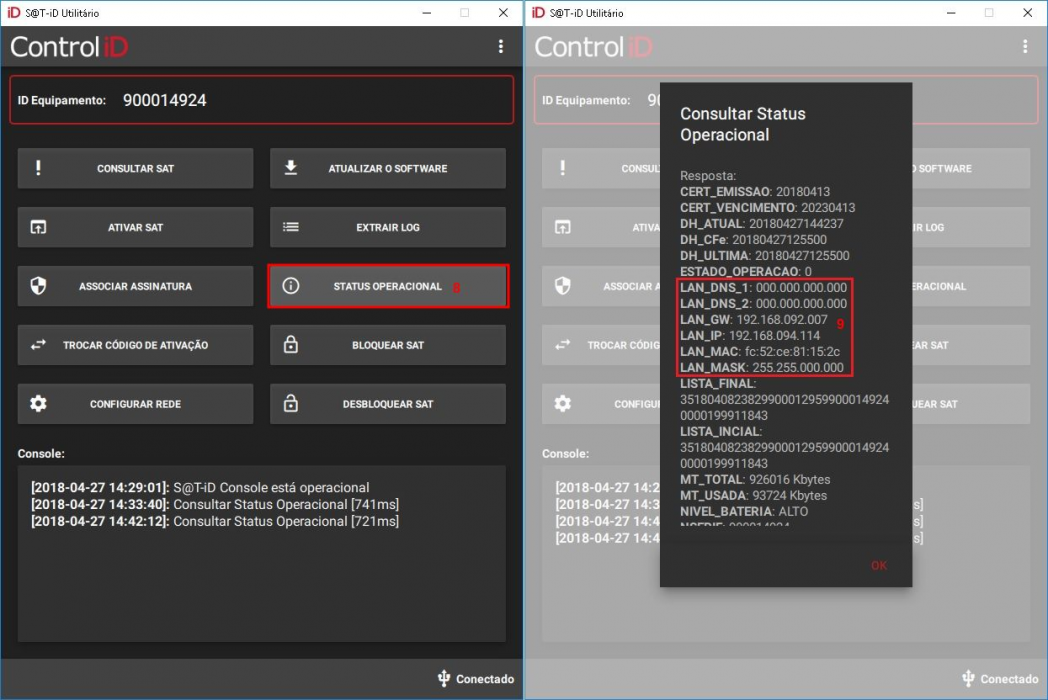Click the MT_TOTAL 926016 Kbytes line

(755, 479)
